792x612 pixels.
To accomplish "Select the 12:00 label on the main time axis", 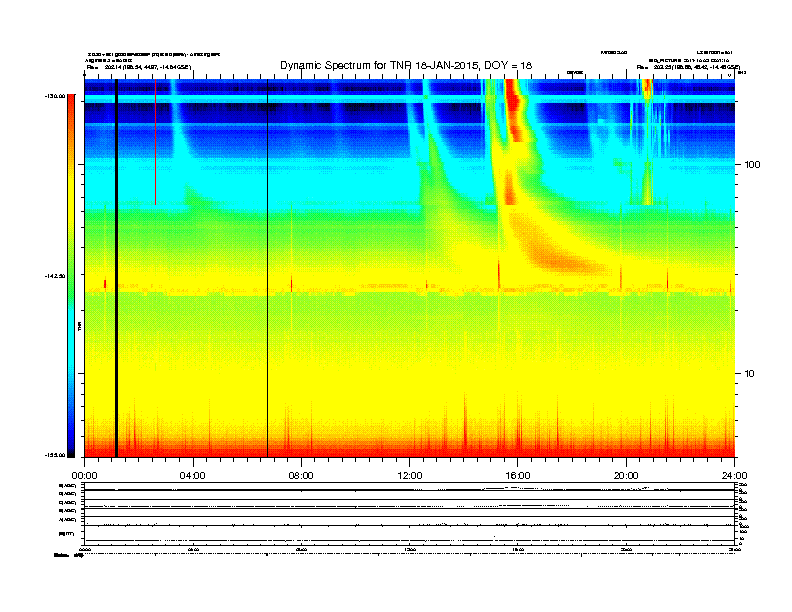I will (x=410, y=476).
